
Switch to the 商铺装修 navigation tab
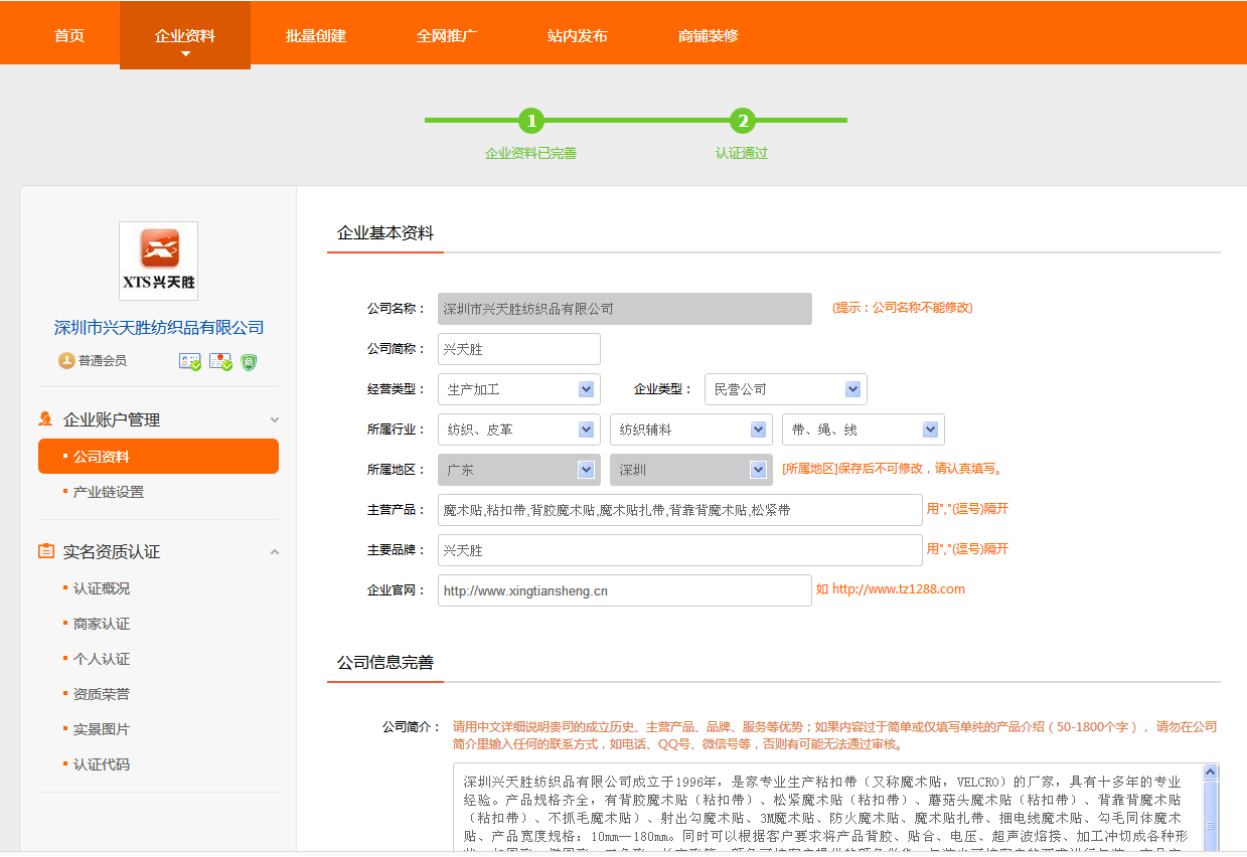click(708, 36)
